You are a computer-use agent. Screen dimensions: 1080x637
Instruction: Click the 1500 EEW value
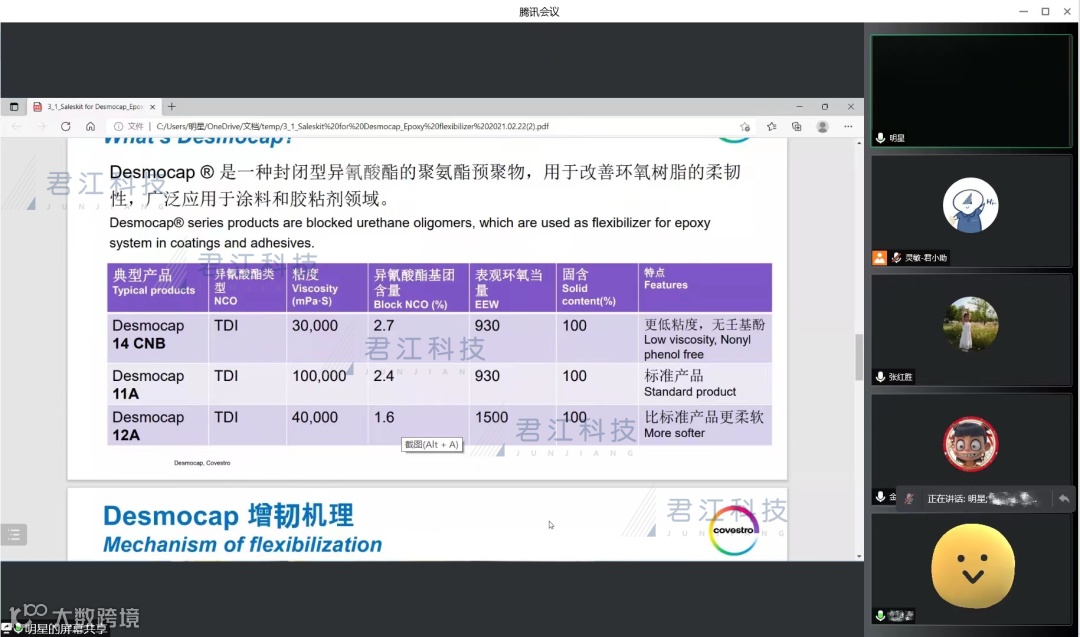pos(491,417)
